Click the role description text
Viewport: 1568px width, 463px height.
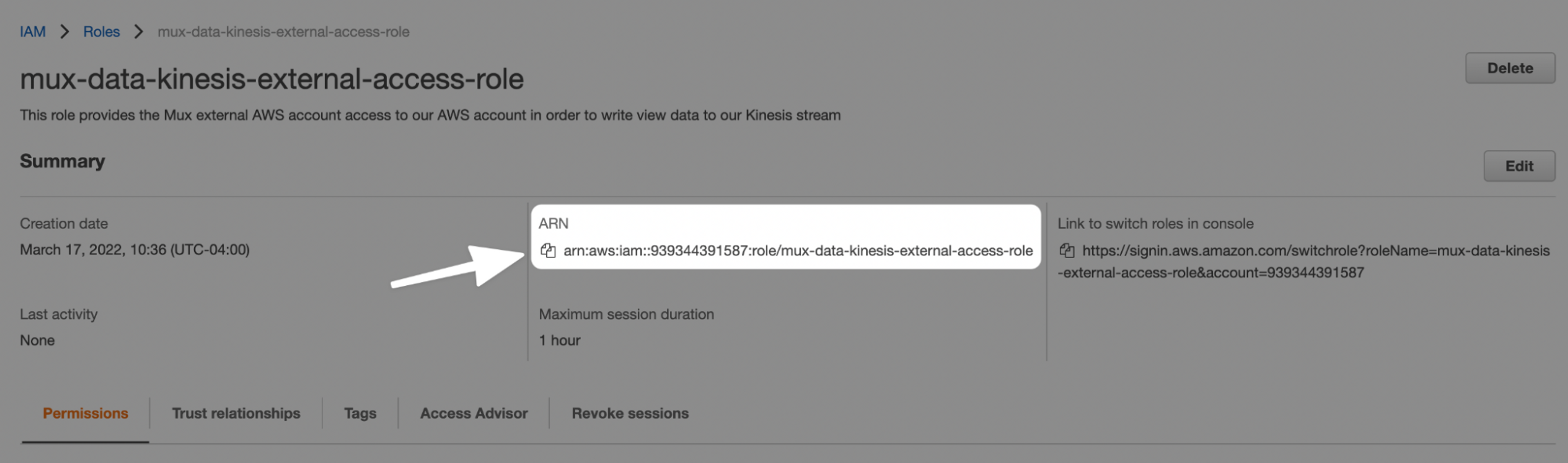click(x=430, y=115)
